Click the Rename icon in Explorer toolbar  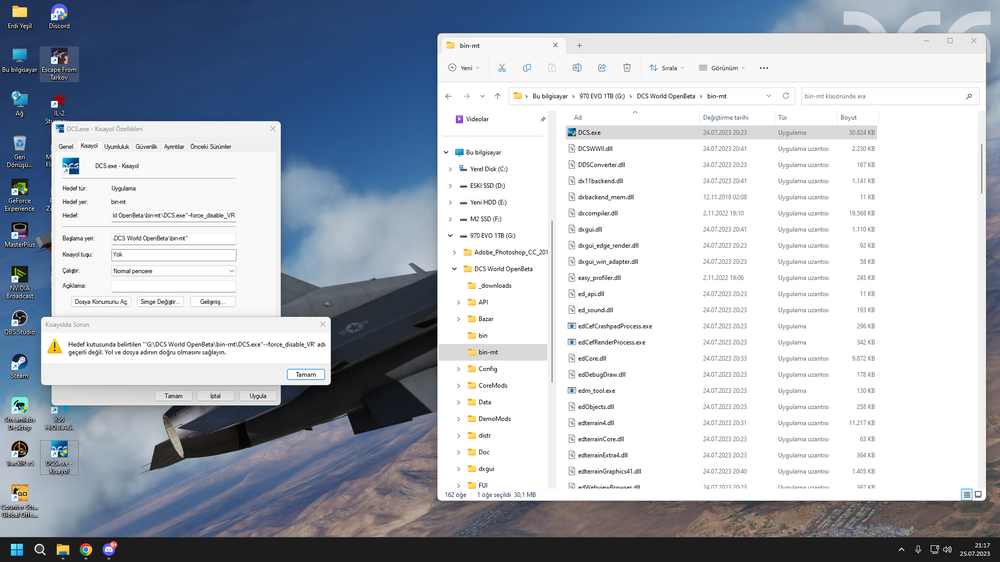click(577, 68)
